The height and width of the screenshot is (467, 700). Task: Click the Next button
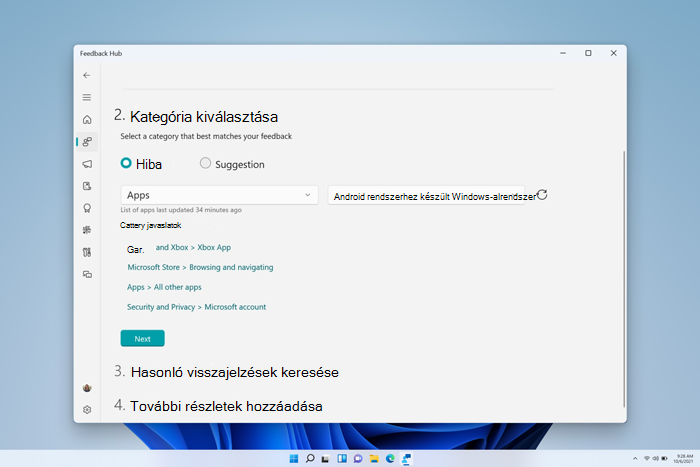pyautogui.click(x=142, y=338)
